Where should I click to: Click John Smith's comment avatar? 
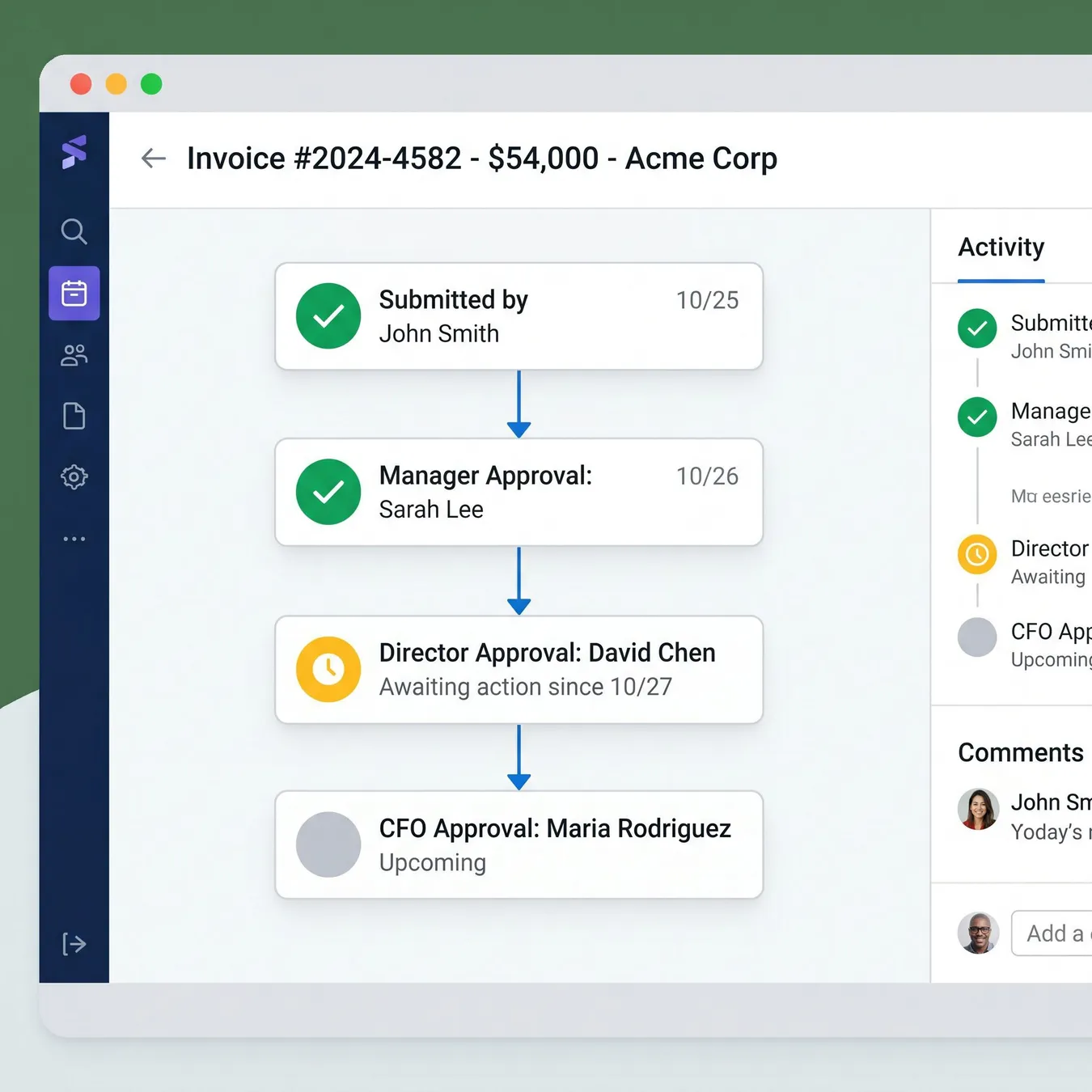click(978, 809)
